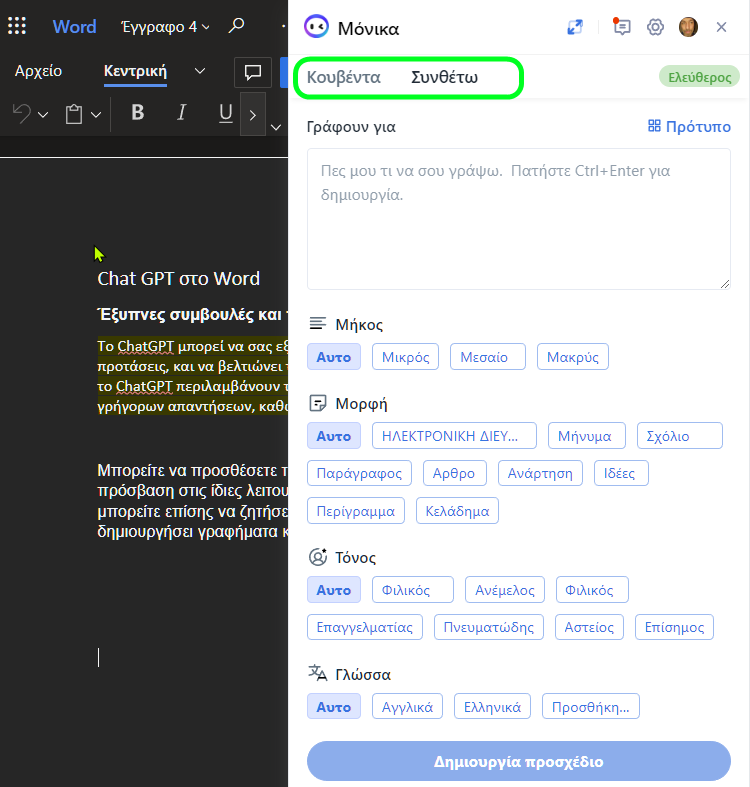Click the undo arrow icon

pos(22,114)
